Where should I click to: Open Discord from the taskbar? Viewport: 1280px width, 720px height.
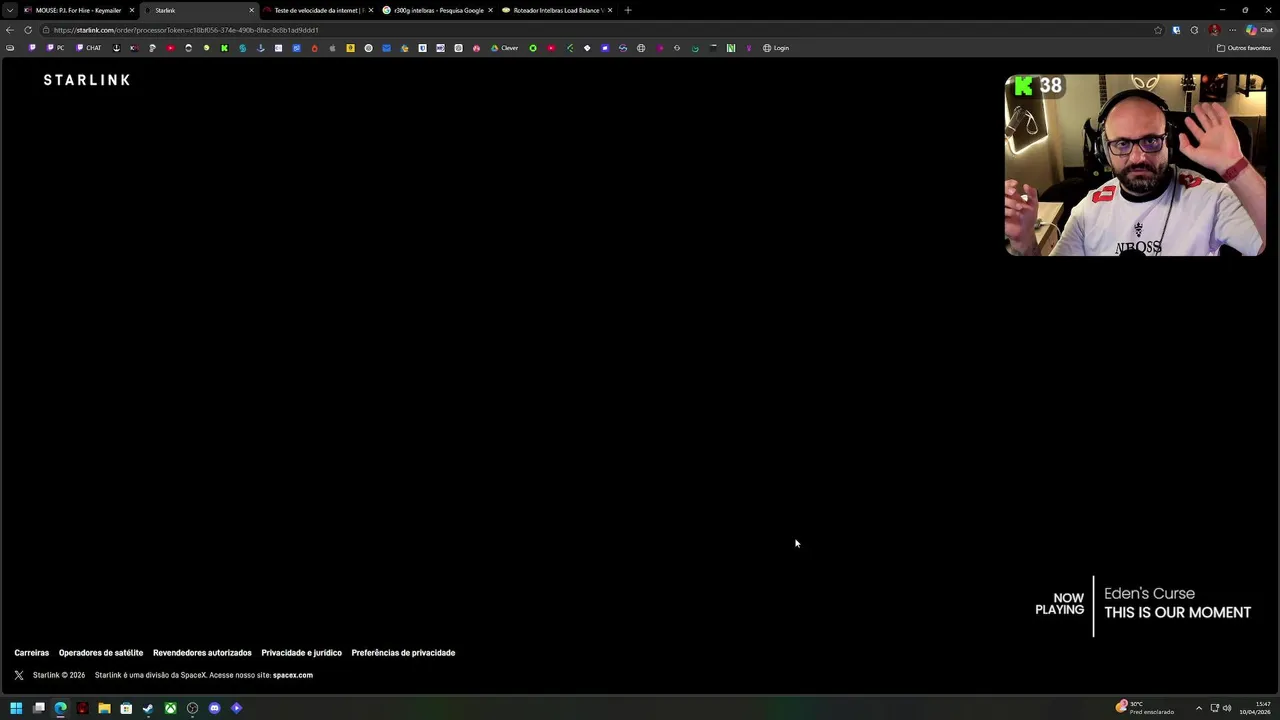coord(214,708)
